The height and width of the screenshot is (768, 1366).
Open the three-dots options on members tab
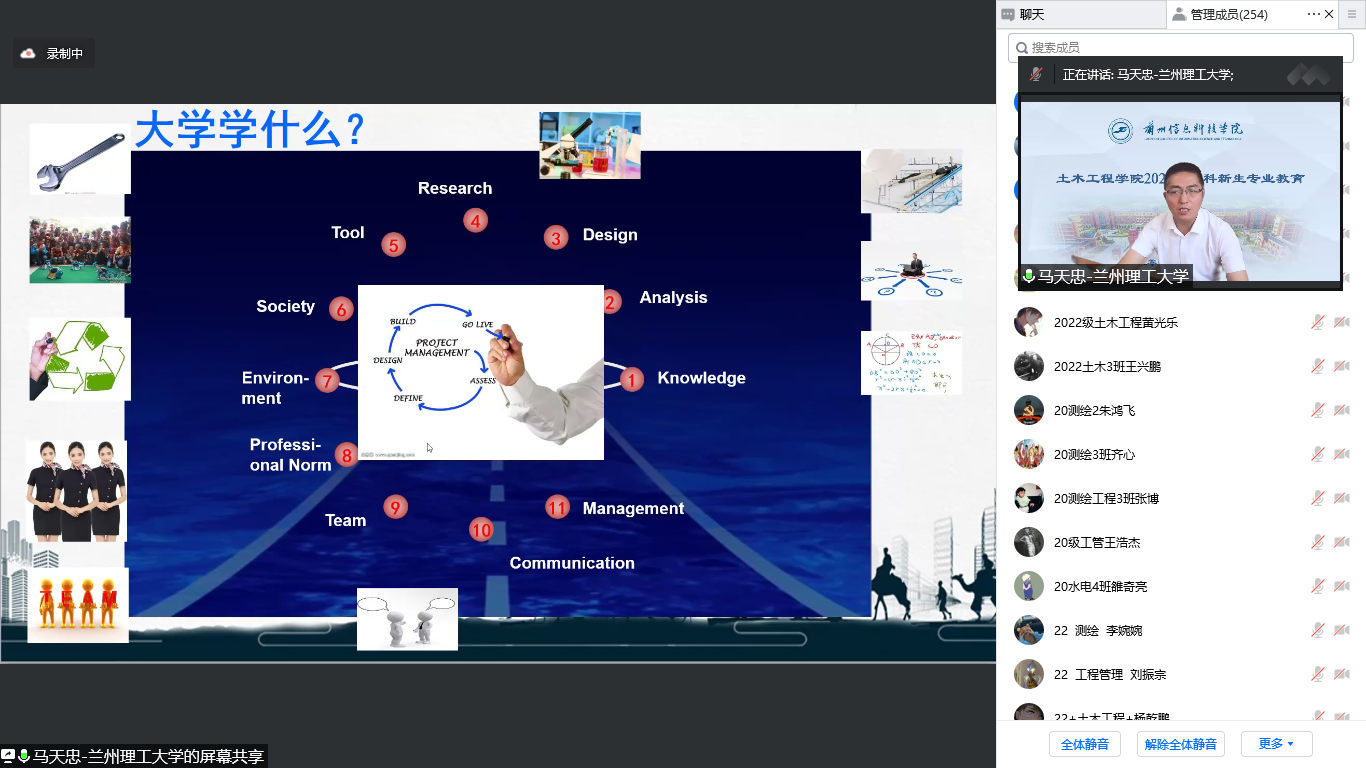coord(1313,14)
